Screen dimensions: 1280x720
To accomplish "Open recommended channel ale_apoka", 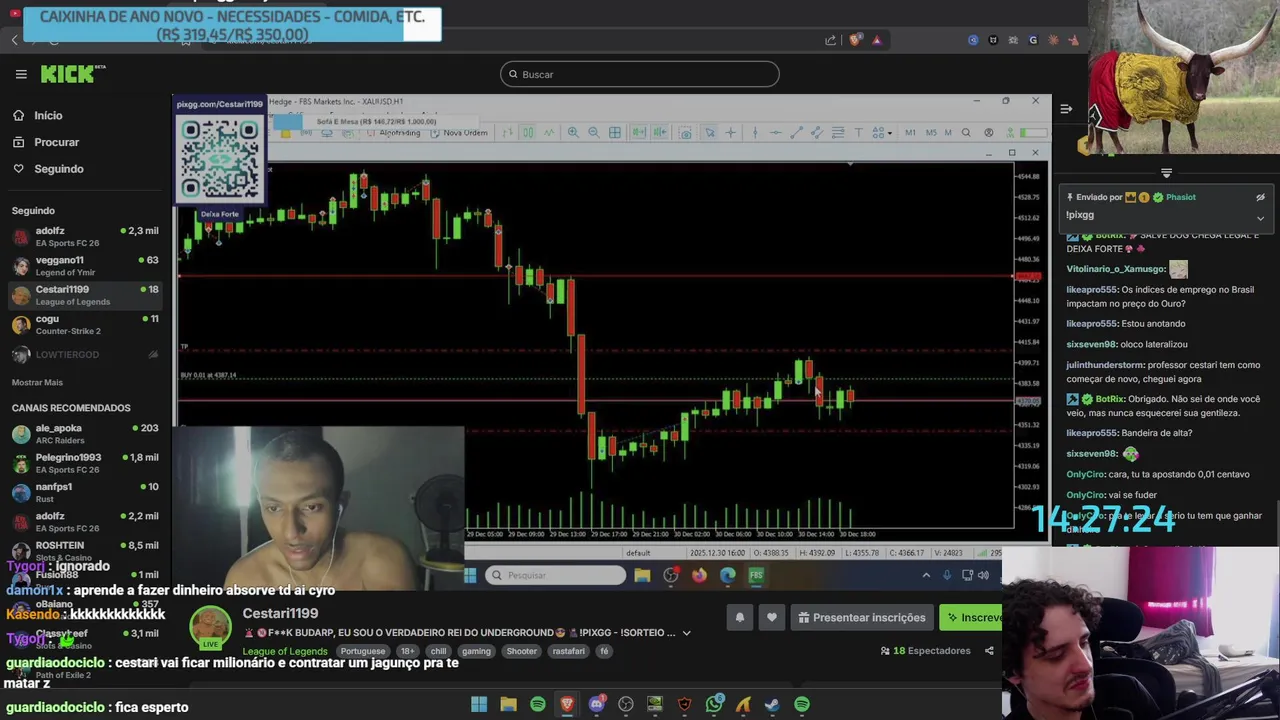I will [x=85, y=434].
